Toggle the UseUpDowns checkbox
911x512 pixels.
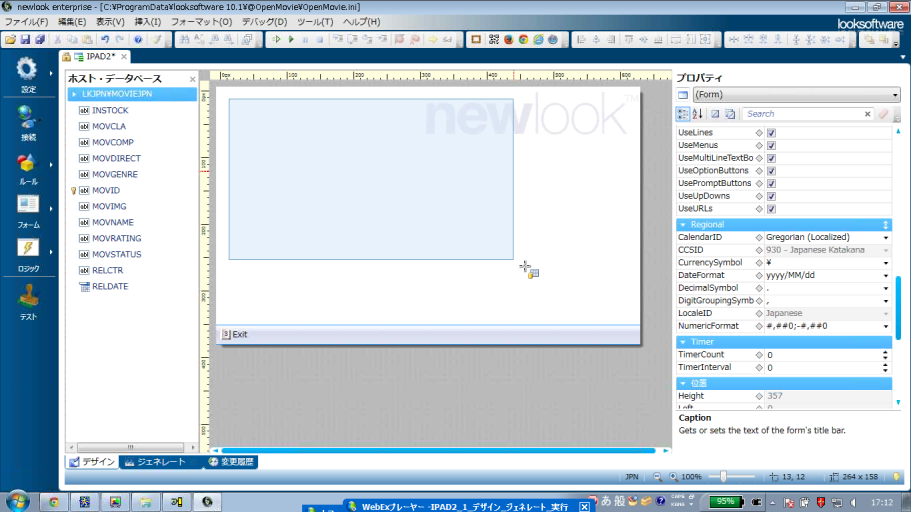pyautogui.click(x=771, y=196)
